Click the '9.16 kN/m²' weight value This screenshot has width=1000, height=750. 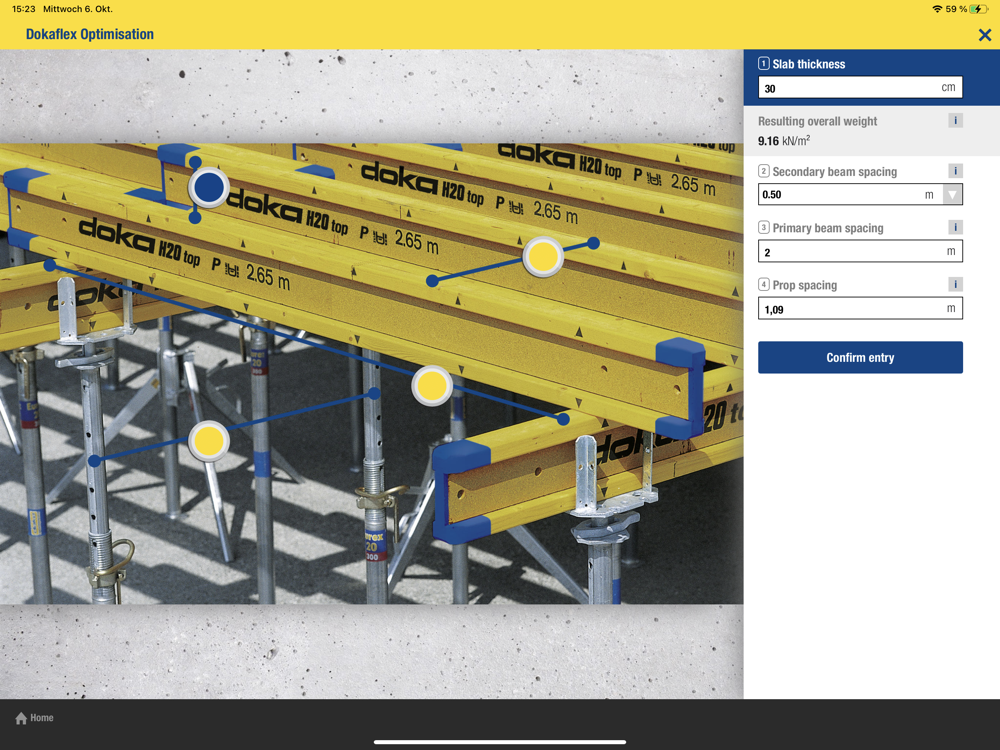coord(784,140)
